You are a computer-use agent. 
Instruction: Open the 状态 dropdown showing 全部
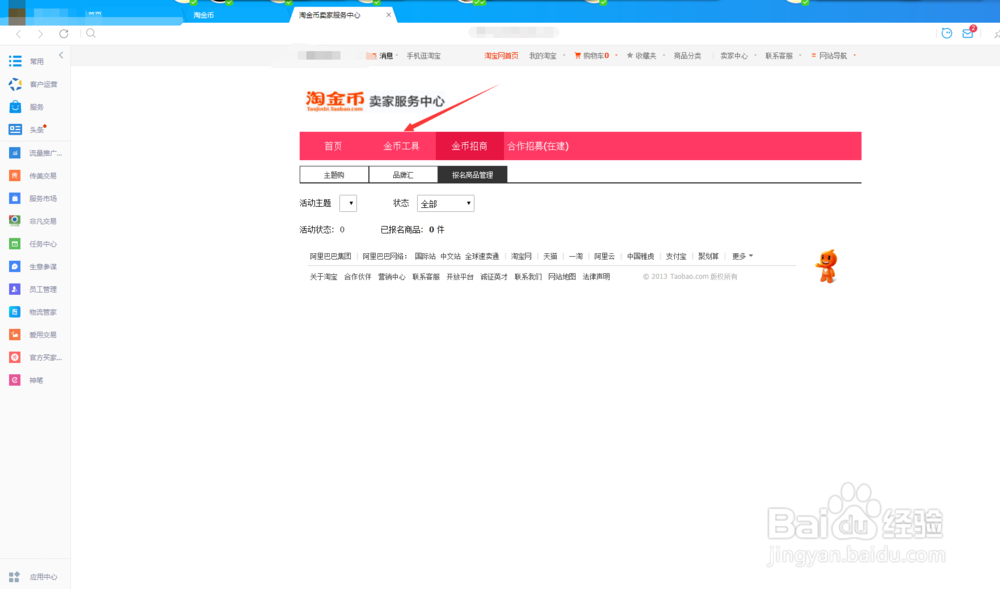point(446,203)
